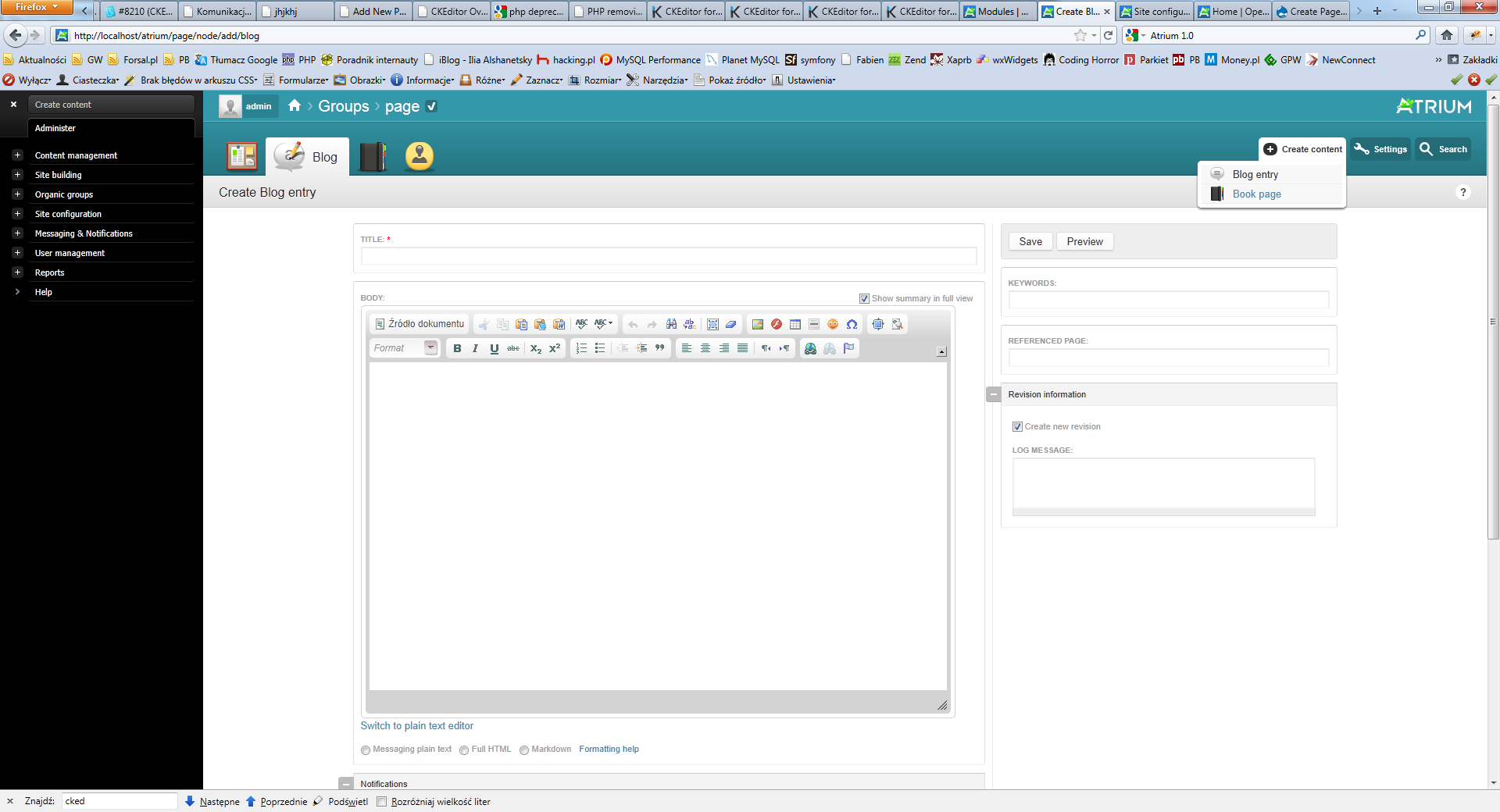Image resolution: width=1500 pixels, height=812 pixels.
Task: Switch to plain text editor
Action: pyautogui.click(x=416, y=726)
